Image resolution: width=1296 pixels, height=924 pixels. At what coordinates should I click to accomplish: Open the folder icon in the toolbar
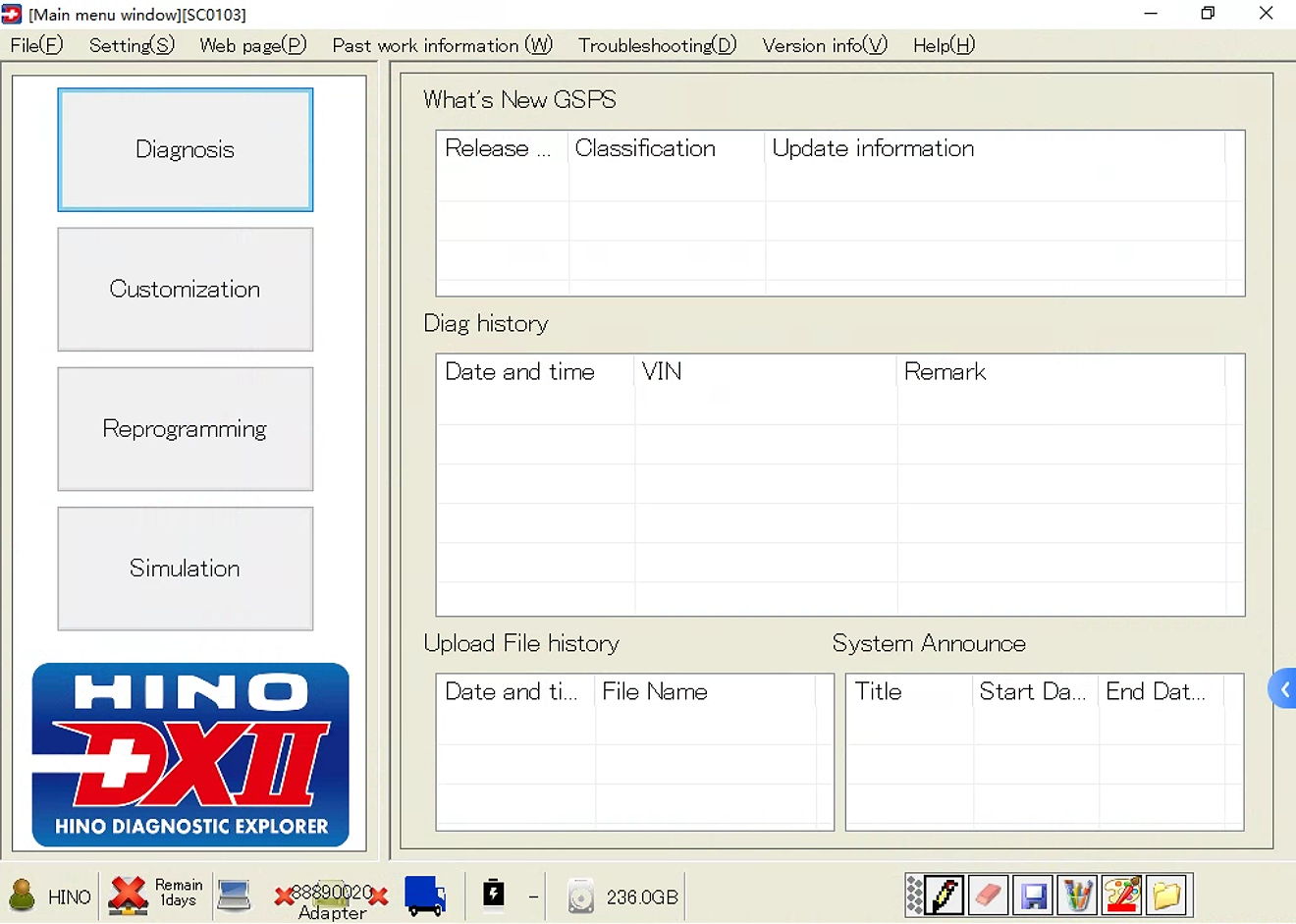pos(1167,895)
